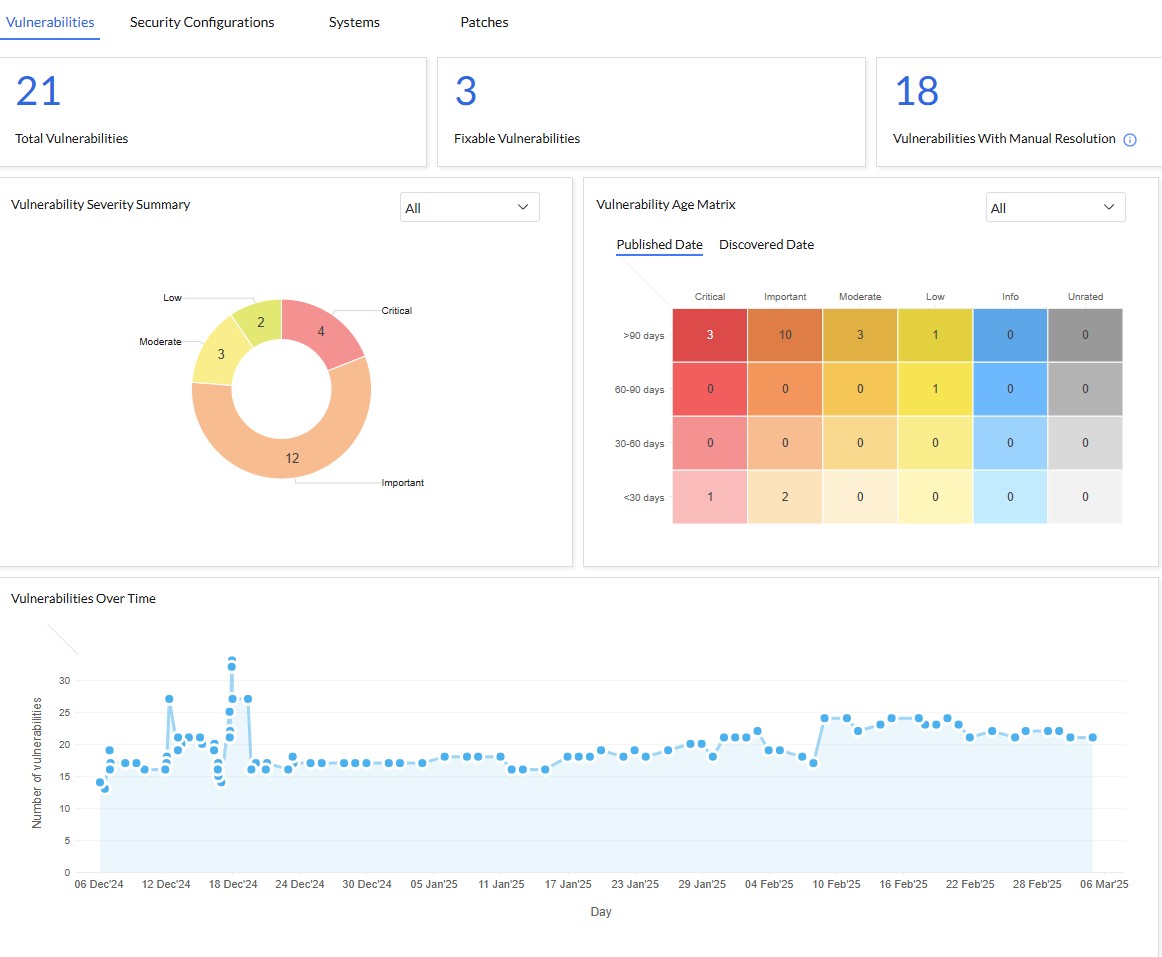Click the Critical >90 days matrix cell
The width and height of the screenshot is (1162, 957).
click(x=710, y=335)
